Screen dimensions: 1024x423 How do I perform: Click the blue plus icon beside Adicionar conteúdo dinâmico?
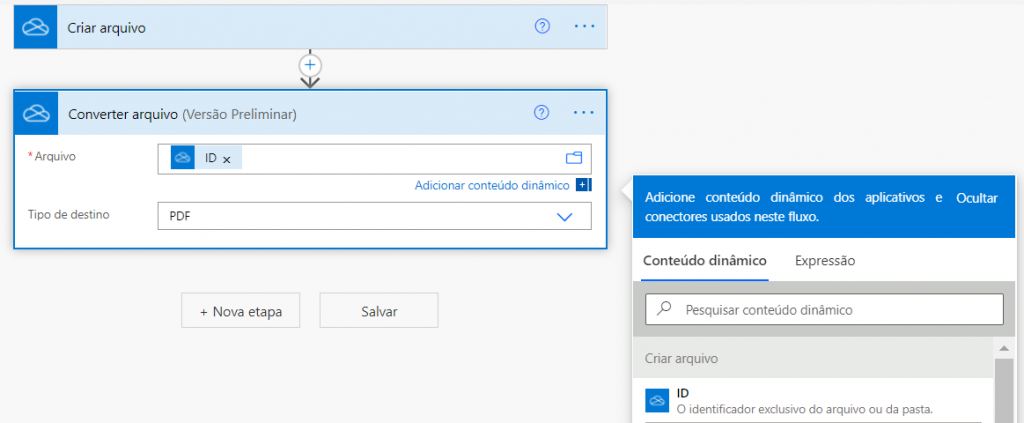(583, 185)
